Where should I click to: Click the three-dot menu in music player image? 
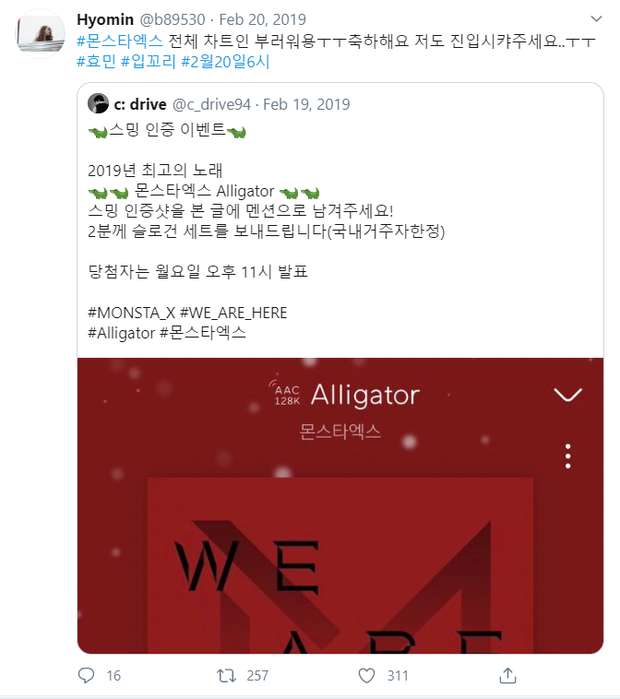(x=568, y=456)
